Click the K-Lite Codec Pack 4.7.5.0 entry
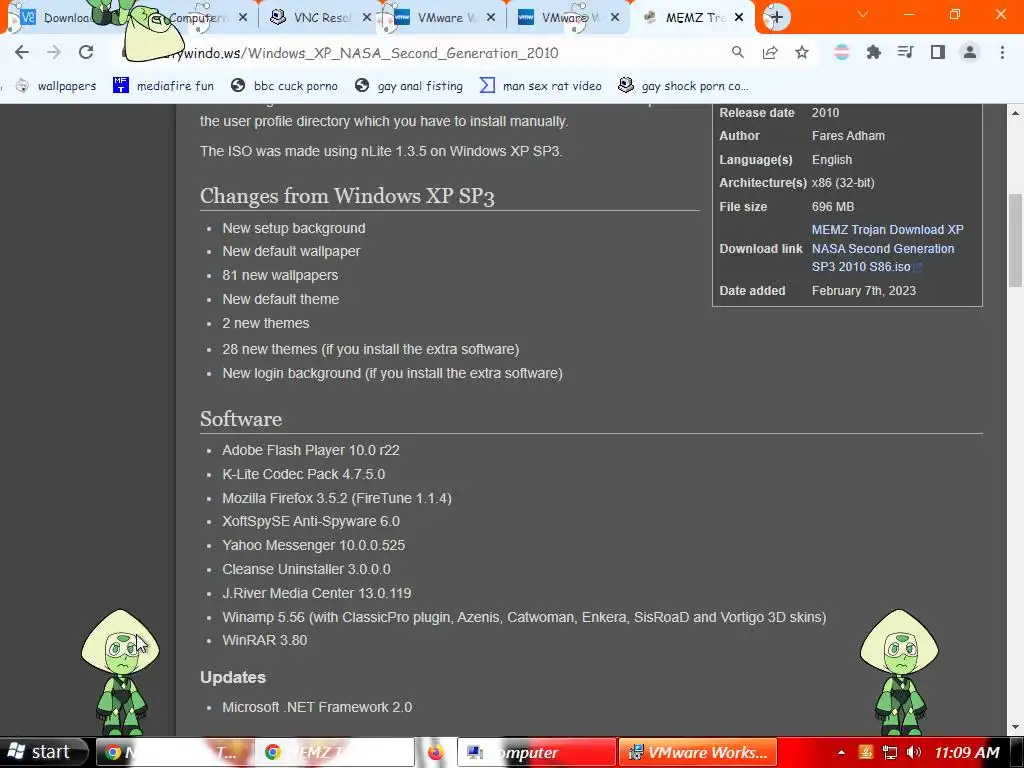 304,474
